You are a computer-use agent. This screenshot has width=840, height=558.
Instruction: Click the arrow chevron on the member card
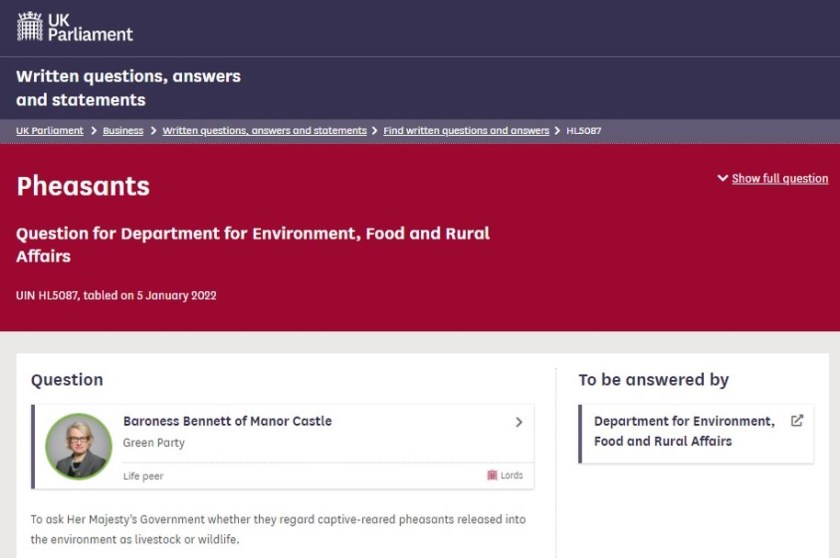point(518,422)
